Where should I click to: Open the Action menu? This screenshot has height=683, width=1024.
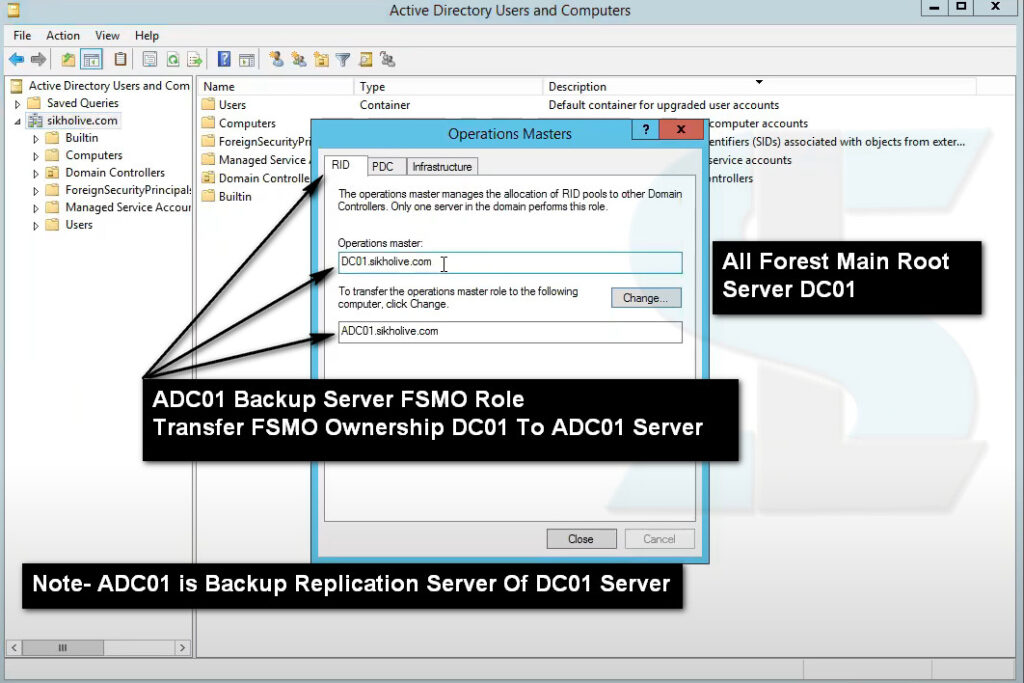(63, 35)
